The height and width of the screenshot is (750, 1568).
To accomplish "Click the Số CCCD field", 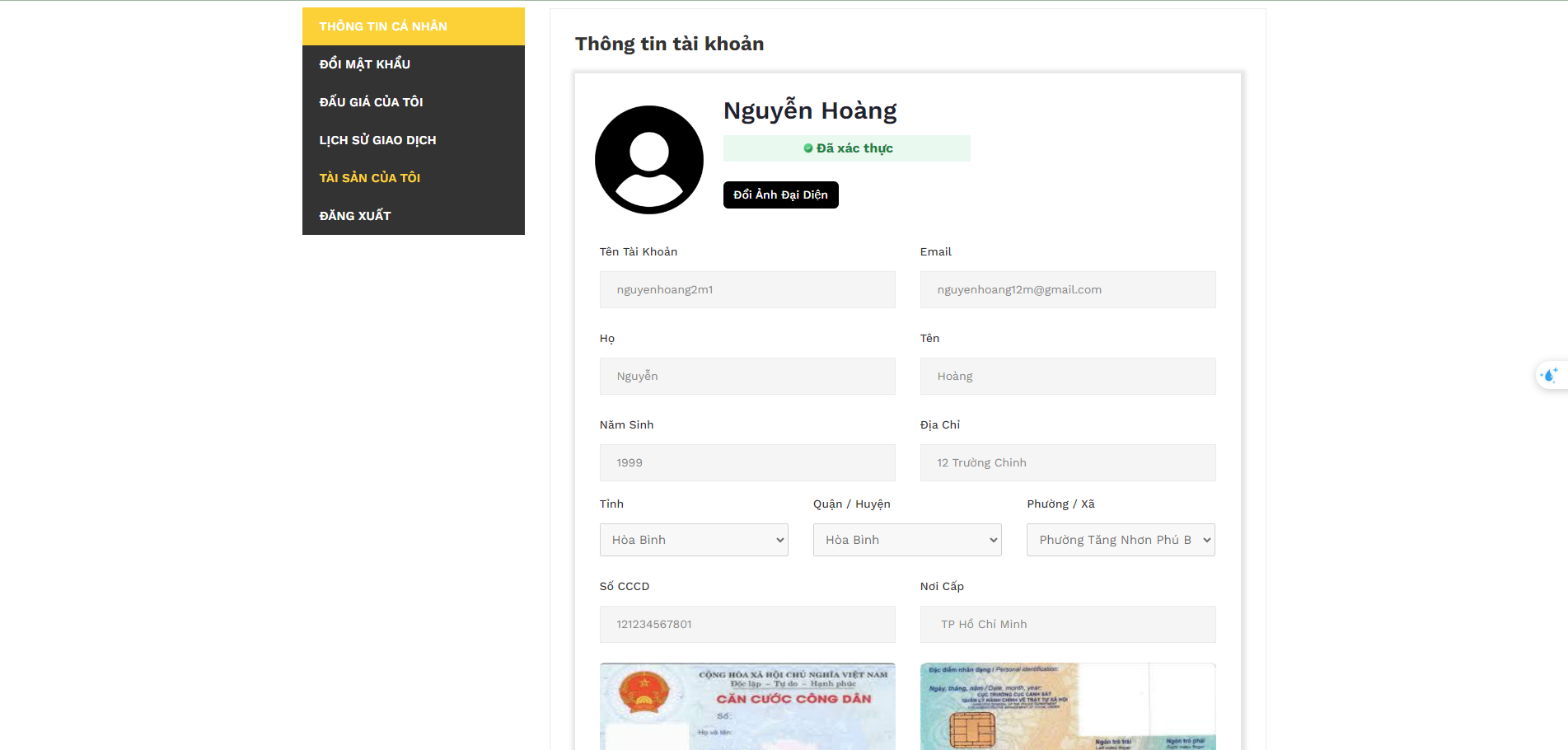I will click(x=747, y=625).
